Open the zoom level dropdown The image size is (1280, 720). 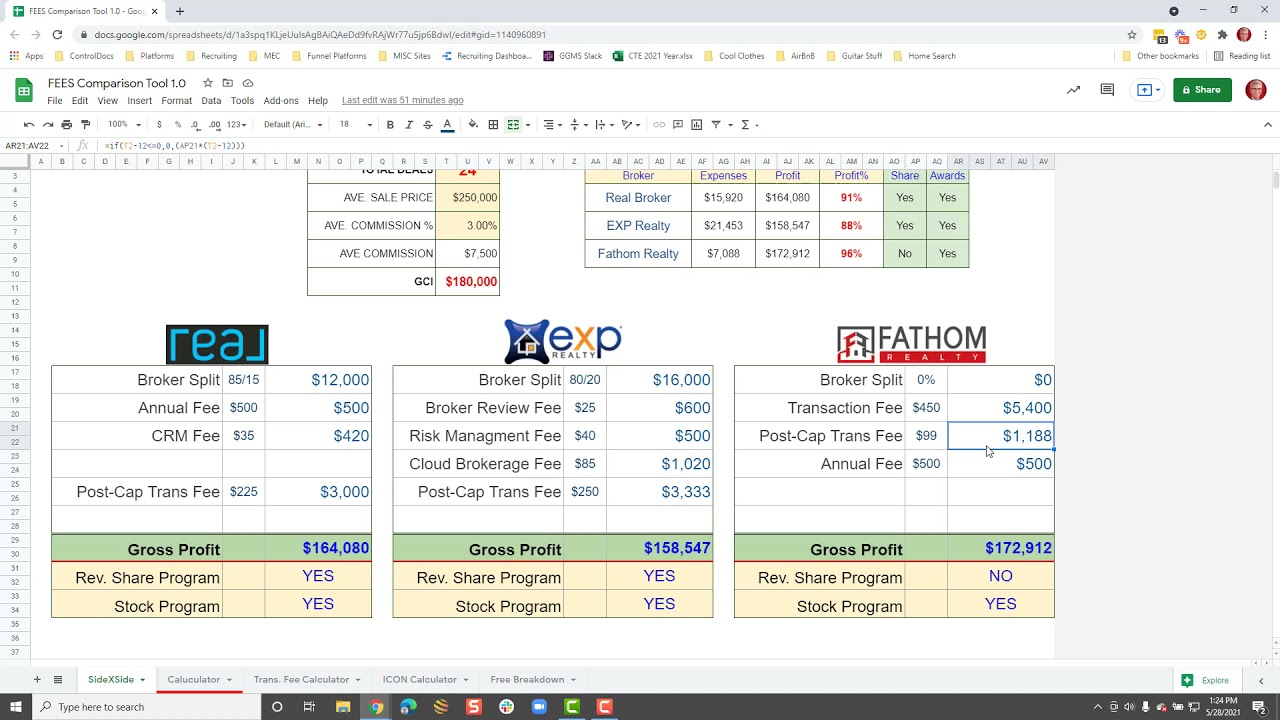click(123, 125)
